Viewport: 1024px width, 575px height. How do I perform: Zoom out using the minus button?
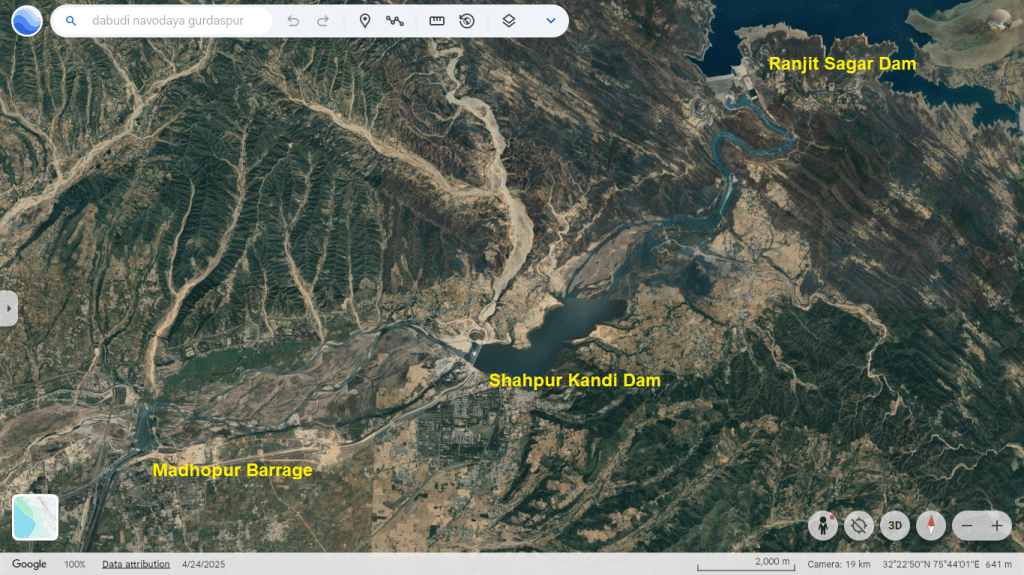(966, 525)
